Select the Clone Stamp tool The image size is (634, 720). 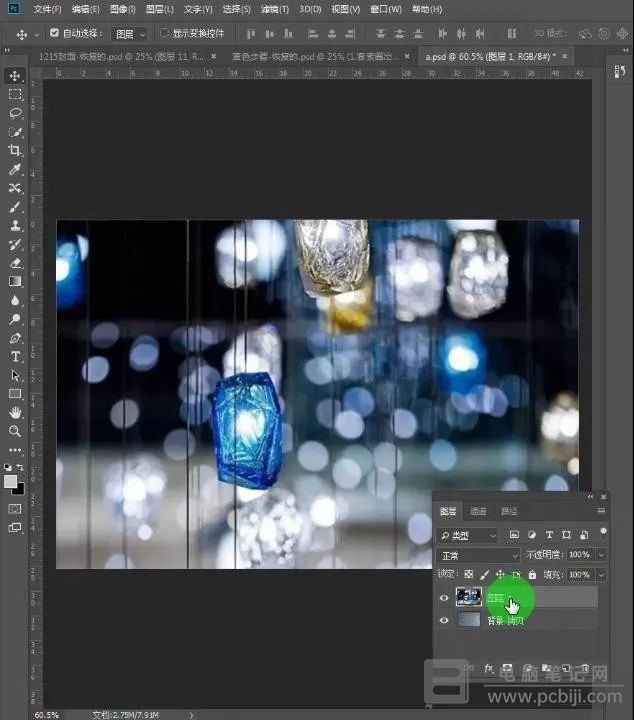click(15, 225)
